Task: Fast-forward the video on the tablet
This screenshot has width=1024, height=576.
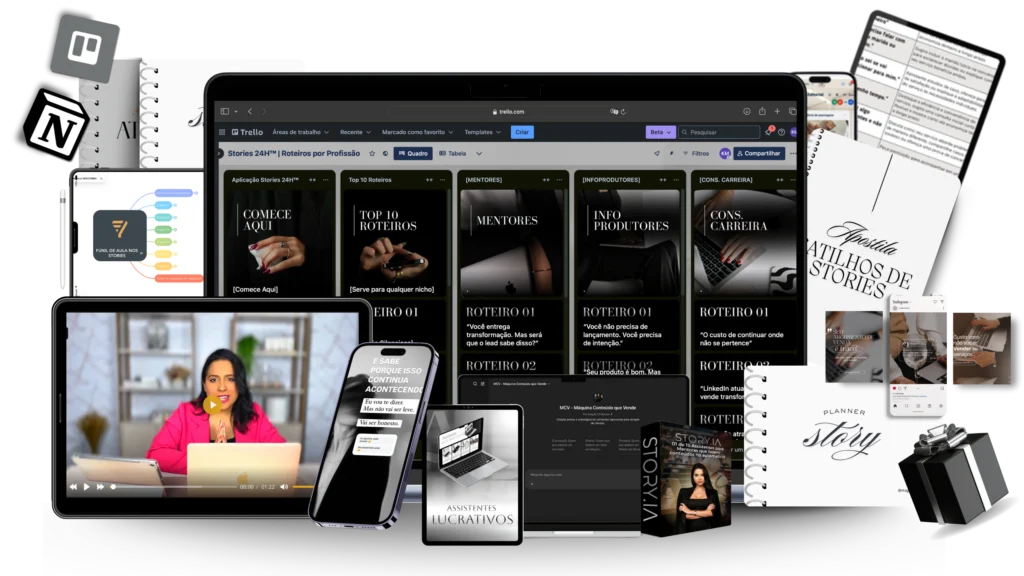Action: pyautogui.click(x=100, y=487)
